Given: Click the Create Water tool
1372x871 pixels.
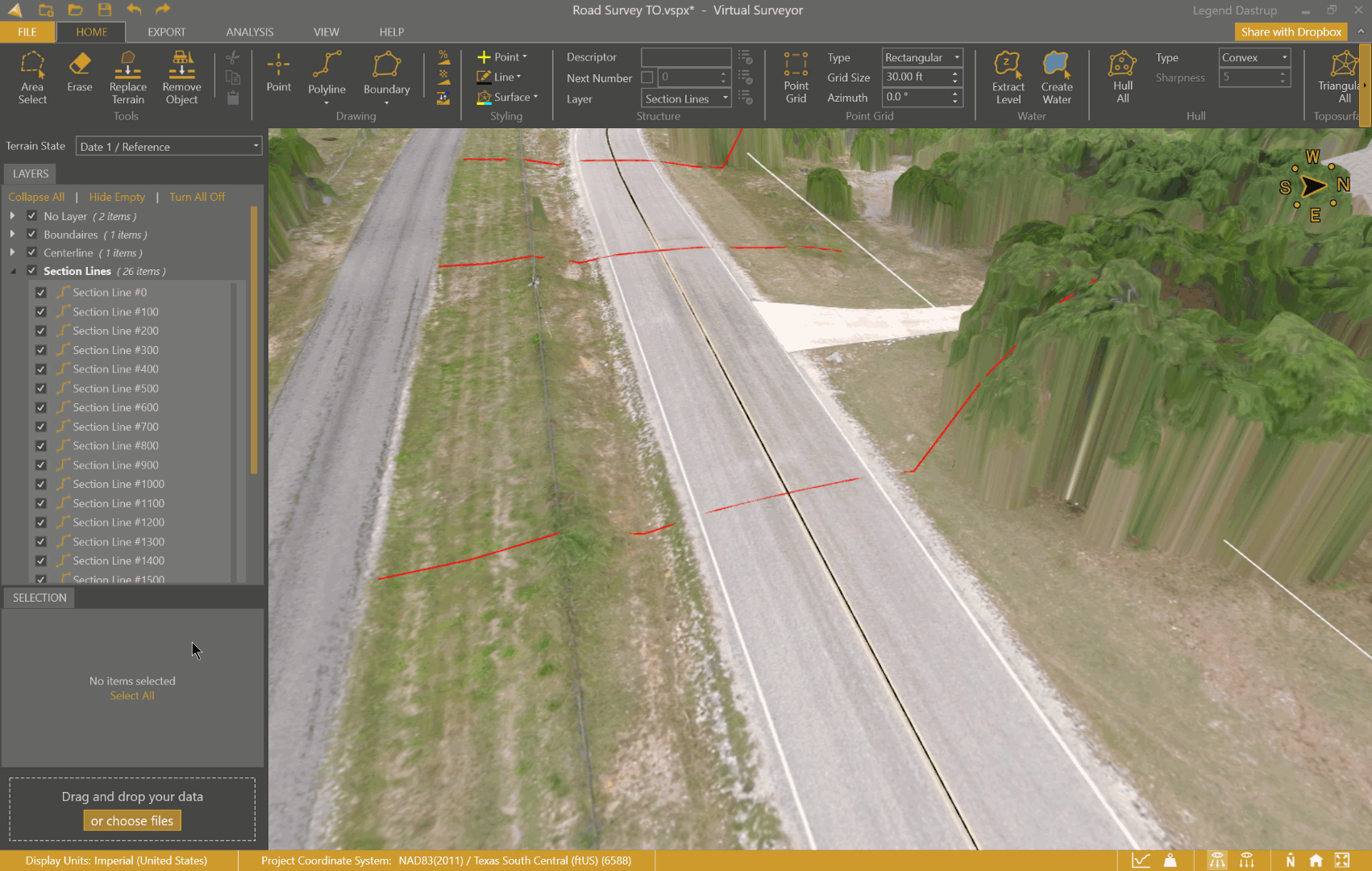Looking at the screenshot, I should click(1056, 77).
